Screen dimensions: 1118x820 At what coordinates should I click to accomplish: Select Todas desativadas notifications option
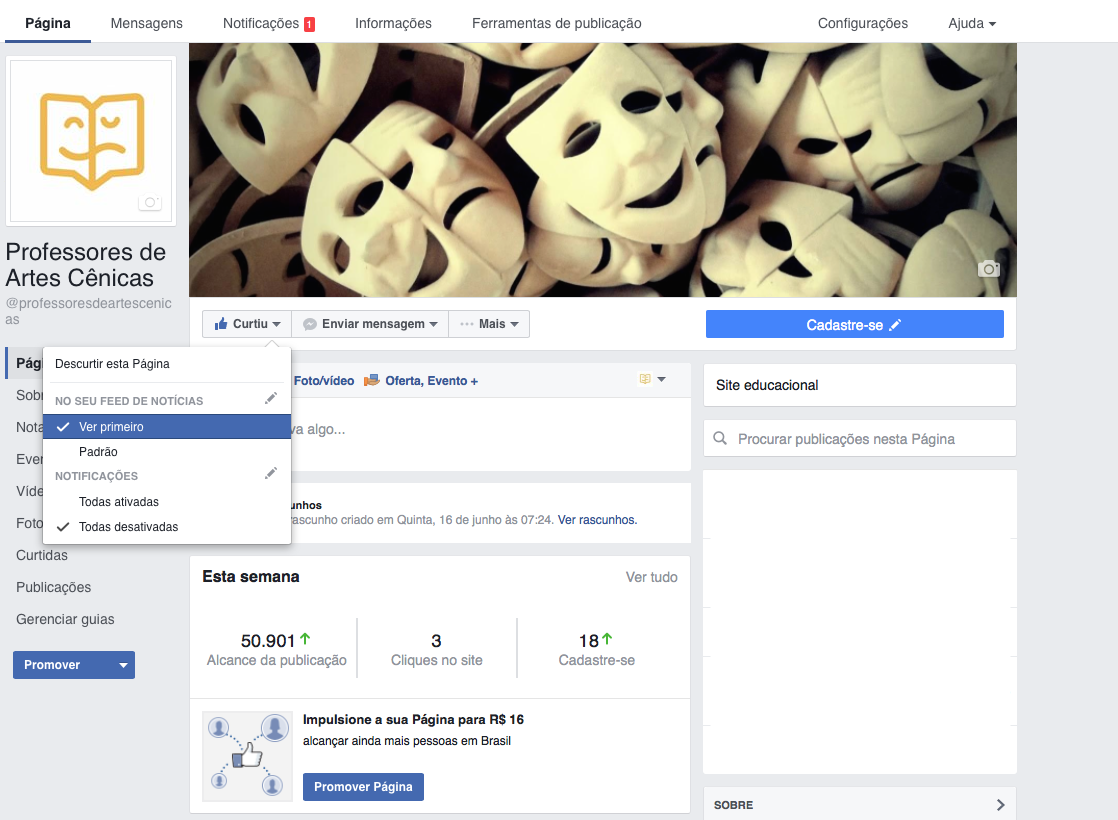coord(167,526)
